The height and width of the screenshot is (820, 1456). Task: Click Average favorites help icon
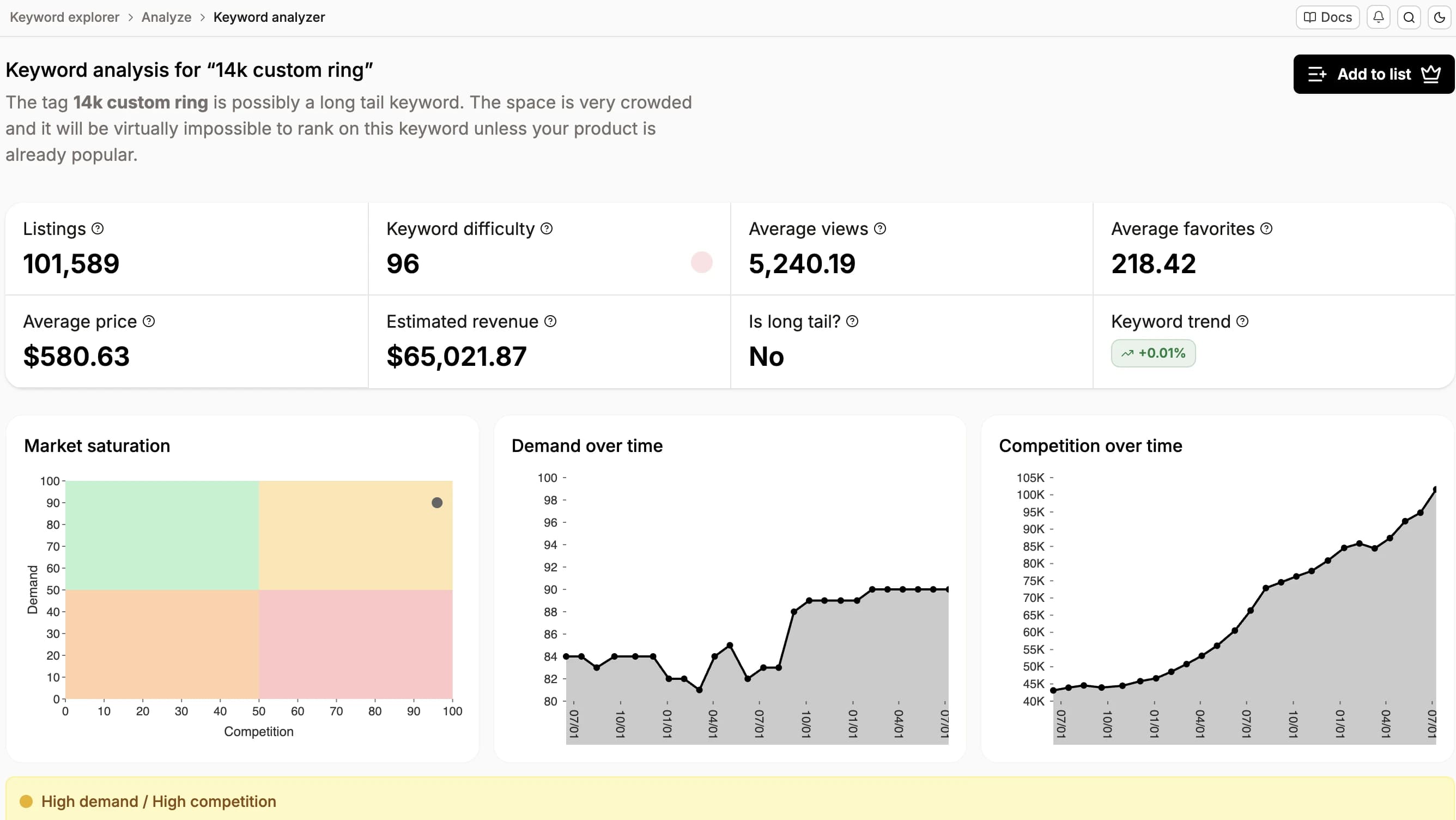pyautogui.click(x=1267, y=228)
